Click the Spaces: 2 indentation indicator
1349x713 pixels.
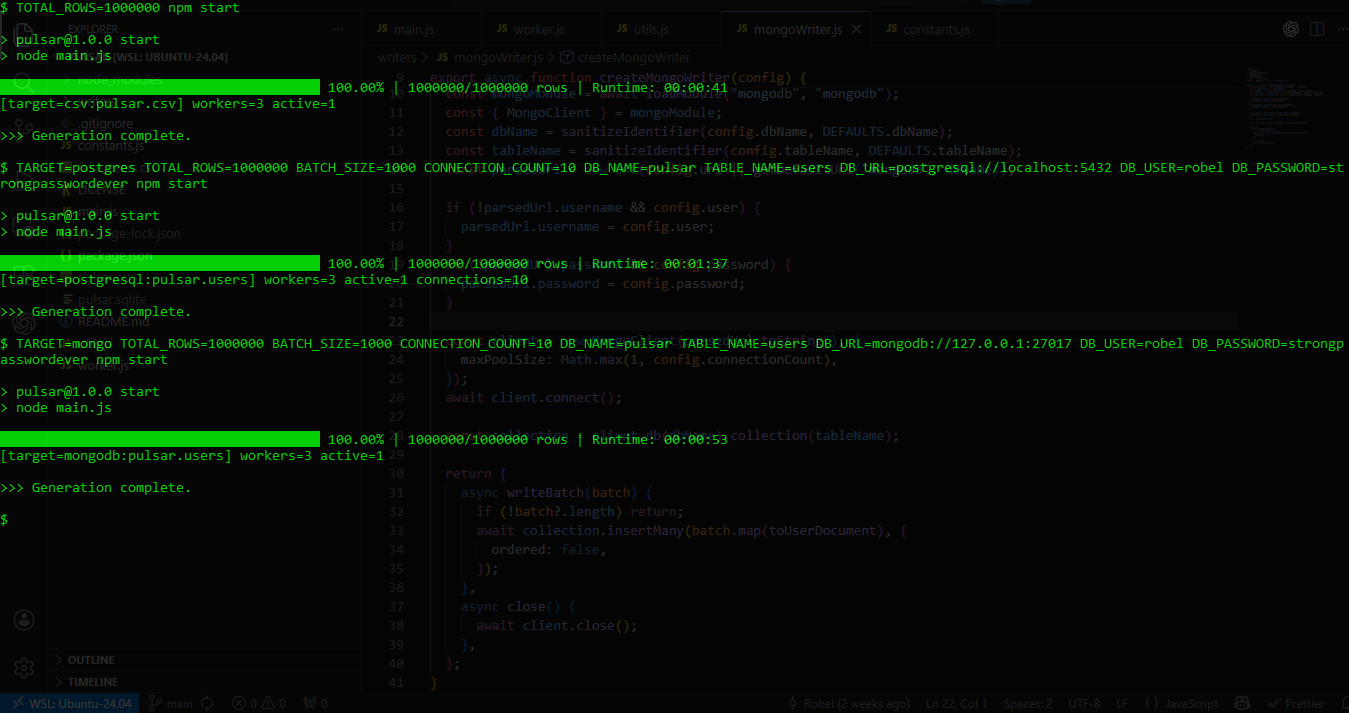coord(1027,703)
